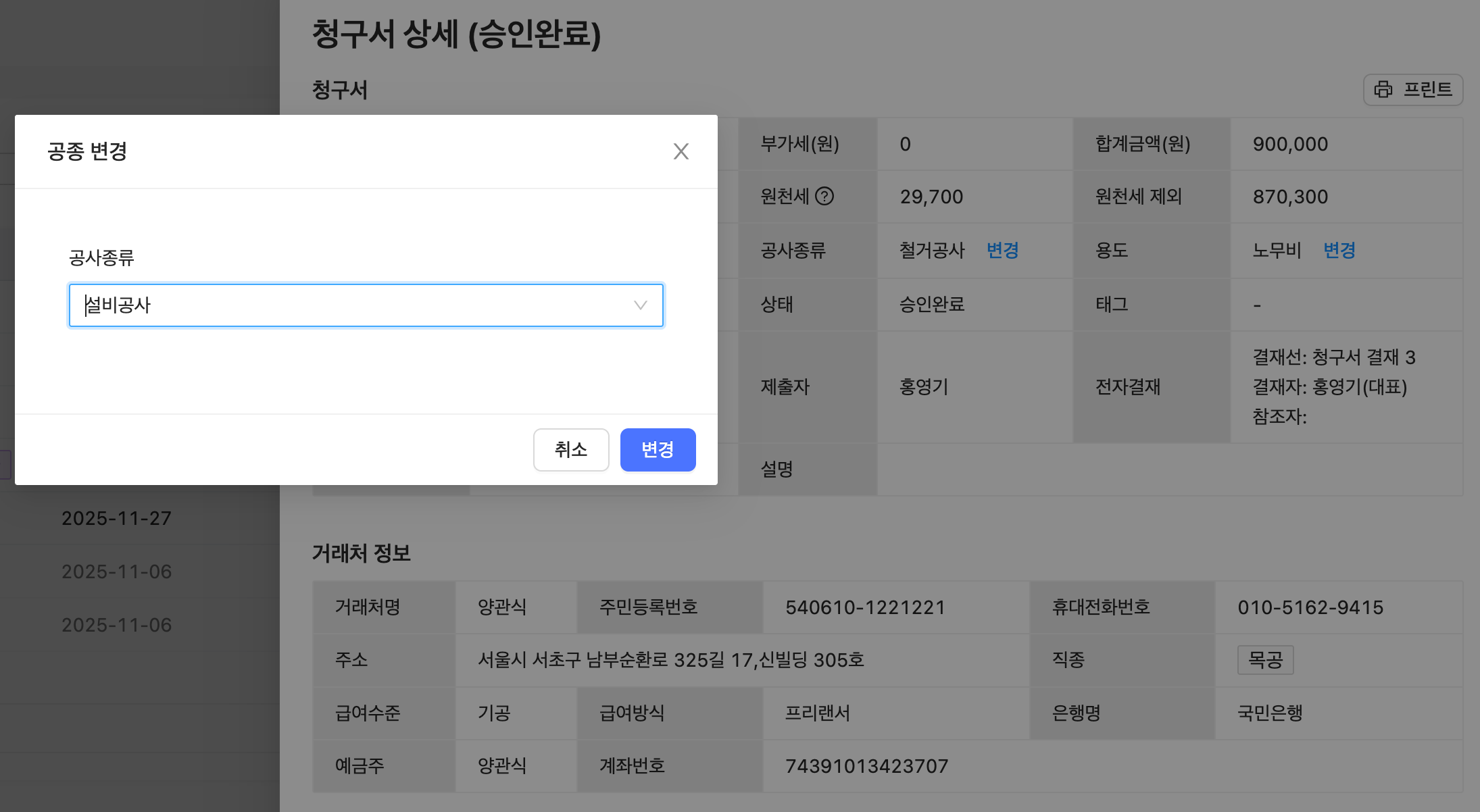Click the 목공 job type tag
1480x812 pixels.
pyautogui.click(x=1265, y=659)
